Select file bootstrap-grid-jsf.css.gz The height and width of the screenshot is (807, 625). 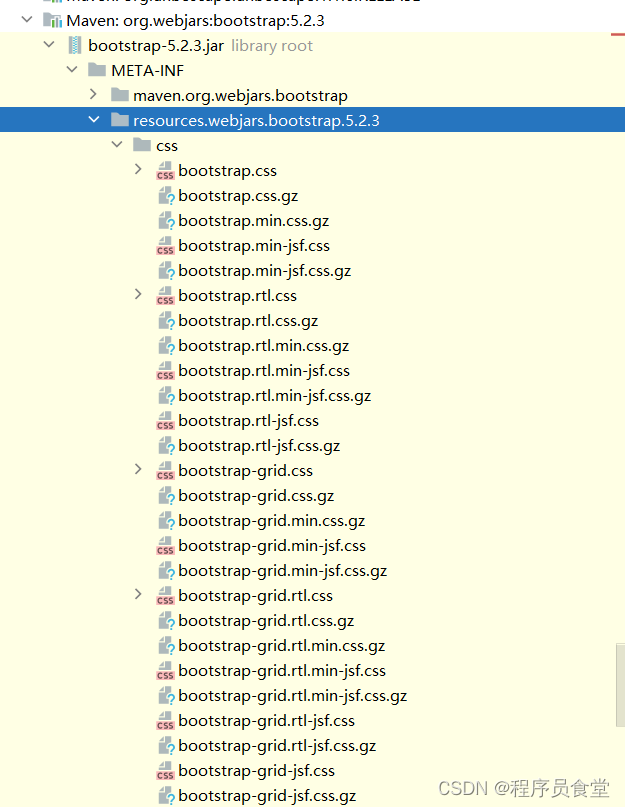[267, 796]
